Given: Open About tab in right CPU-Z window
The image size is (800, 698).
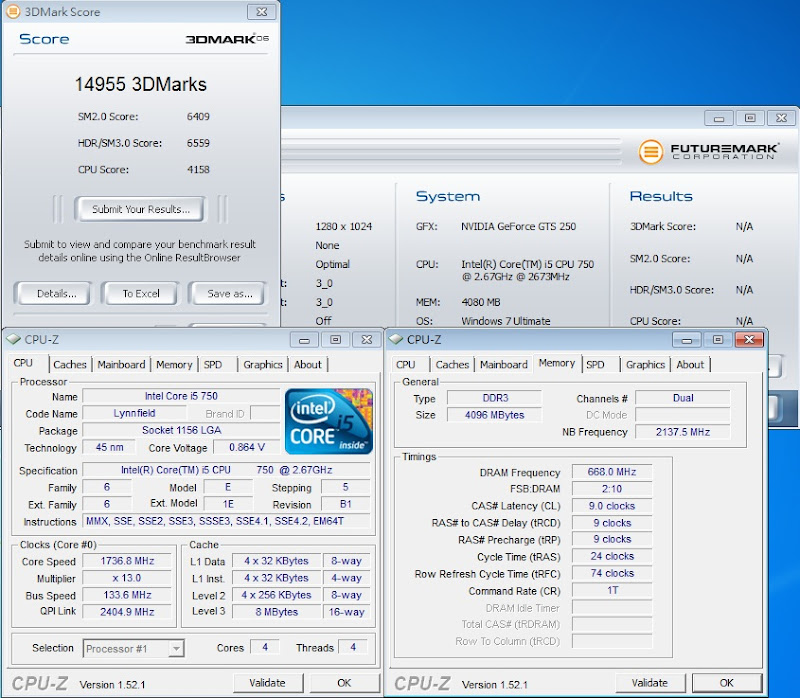Looking at the screenshot, I should (x=690, y=364).
